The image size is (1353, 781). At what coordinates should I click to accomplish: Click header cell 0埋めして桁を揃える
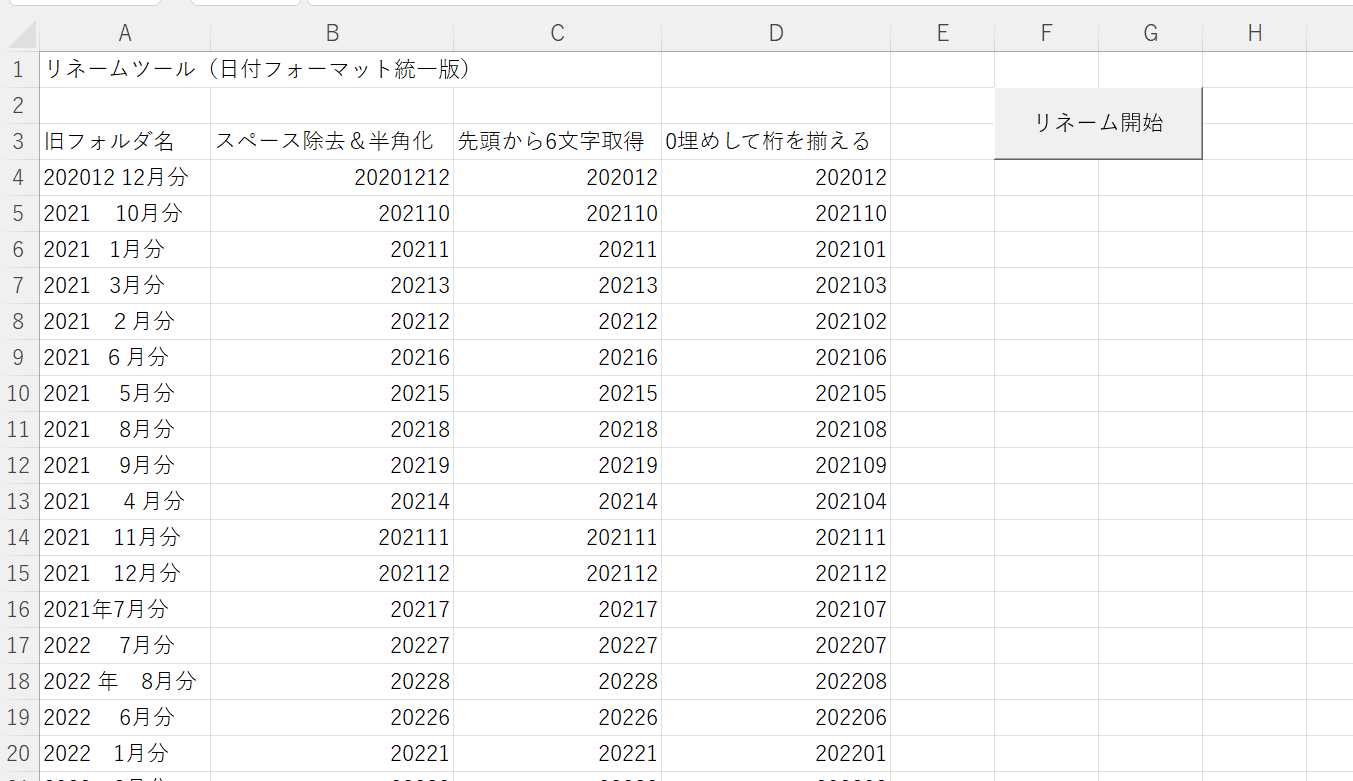(x=776, y=142)
